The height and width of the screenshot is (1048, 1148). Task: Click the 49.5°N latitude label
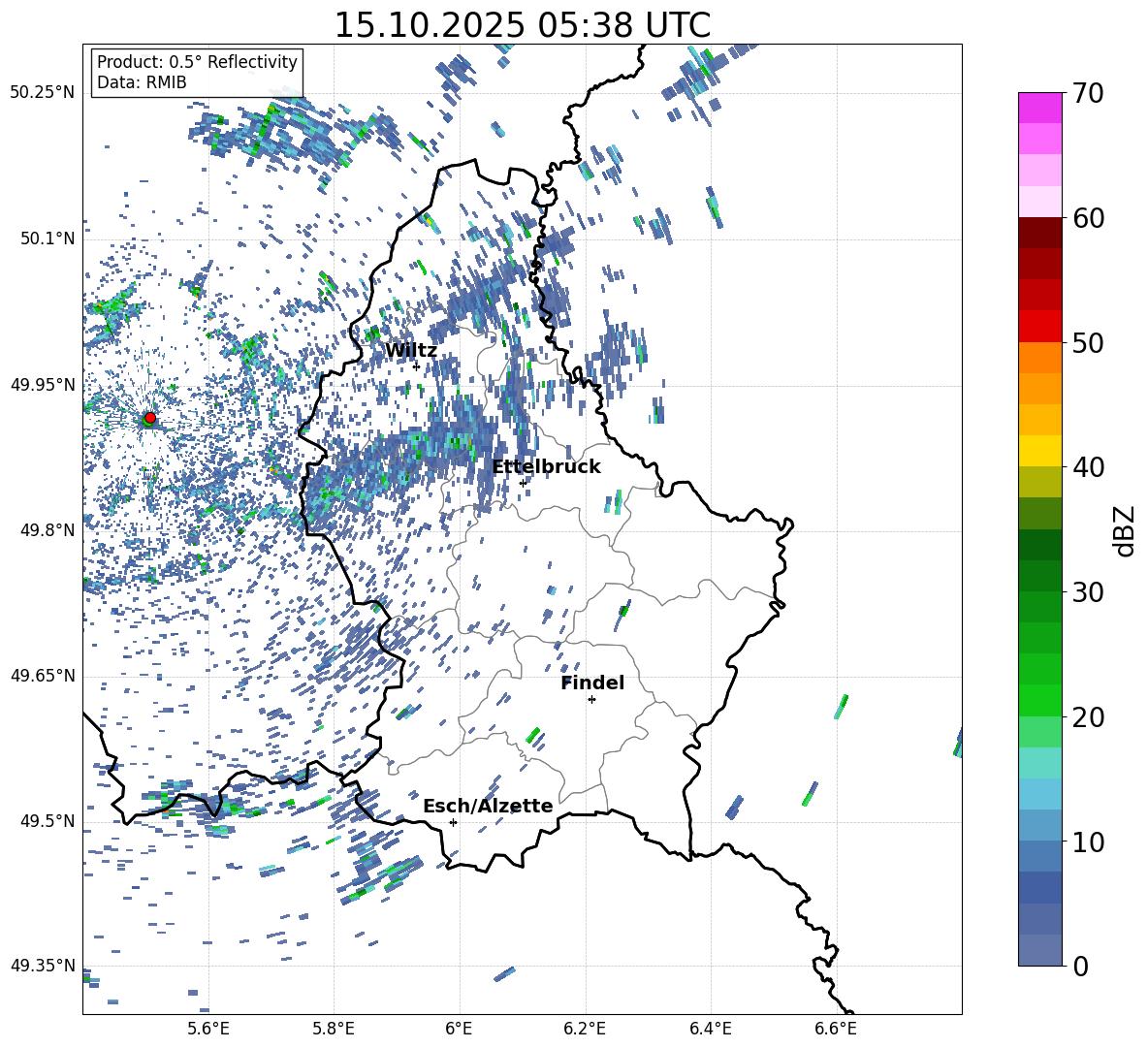click(48, 821)
